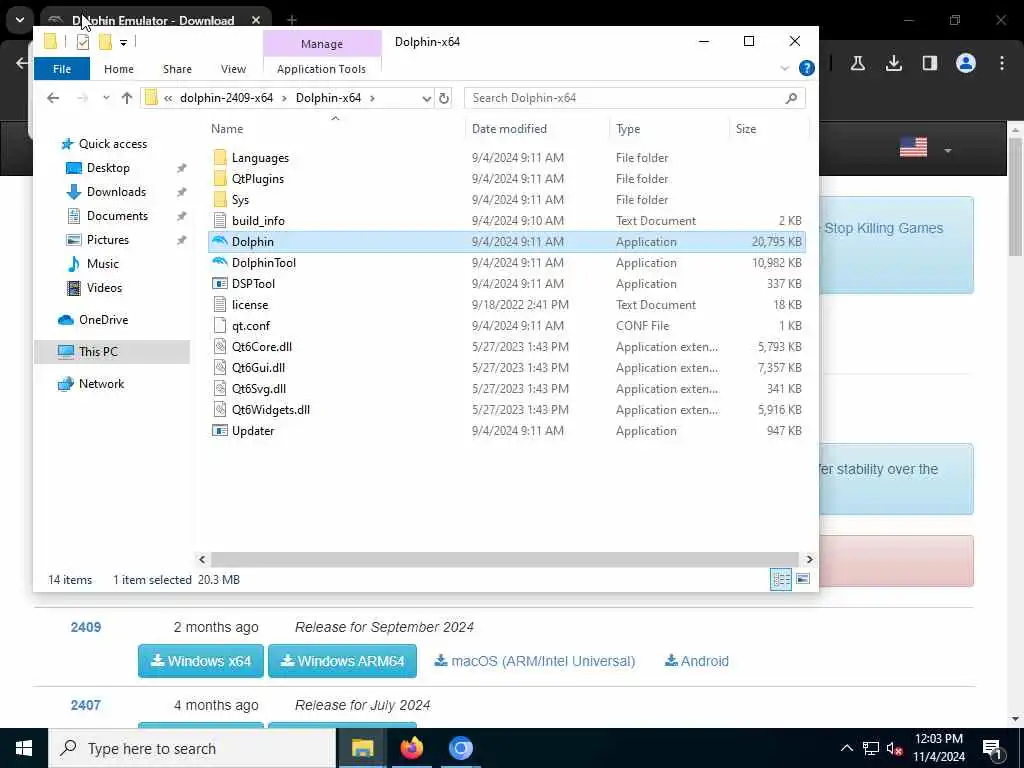The width and height of the screenshot is (1024, 768).
Task: Open the 2409 release link
Action: (86, 627)
